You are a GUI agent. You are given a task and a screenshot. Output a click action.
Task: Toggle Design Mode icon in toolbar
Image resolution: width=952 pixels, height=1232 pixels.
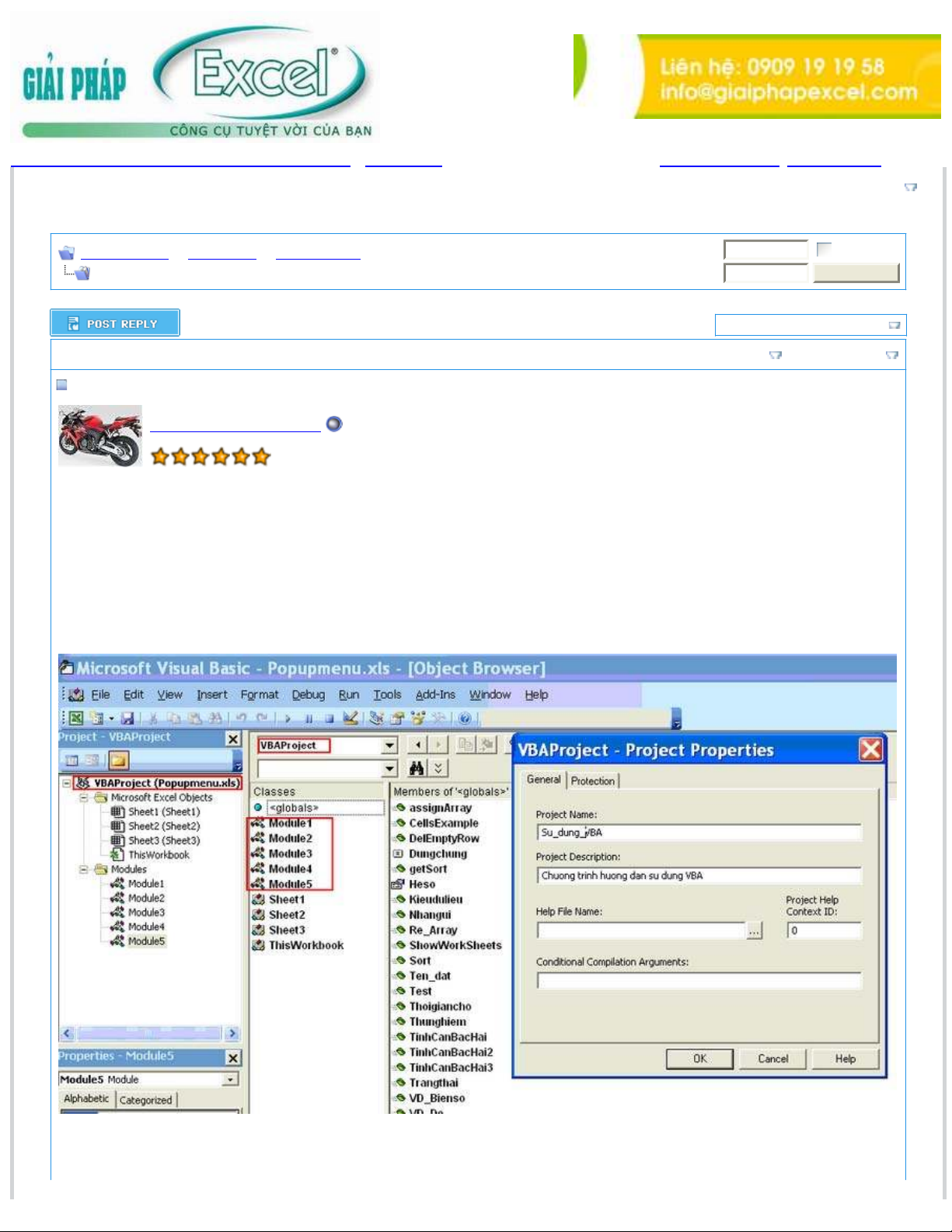point(350,718)
